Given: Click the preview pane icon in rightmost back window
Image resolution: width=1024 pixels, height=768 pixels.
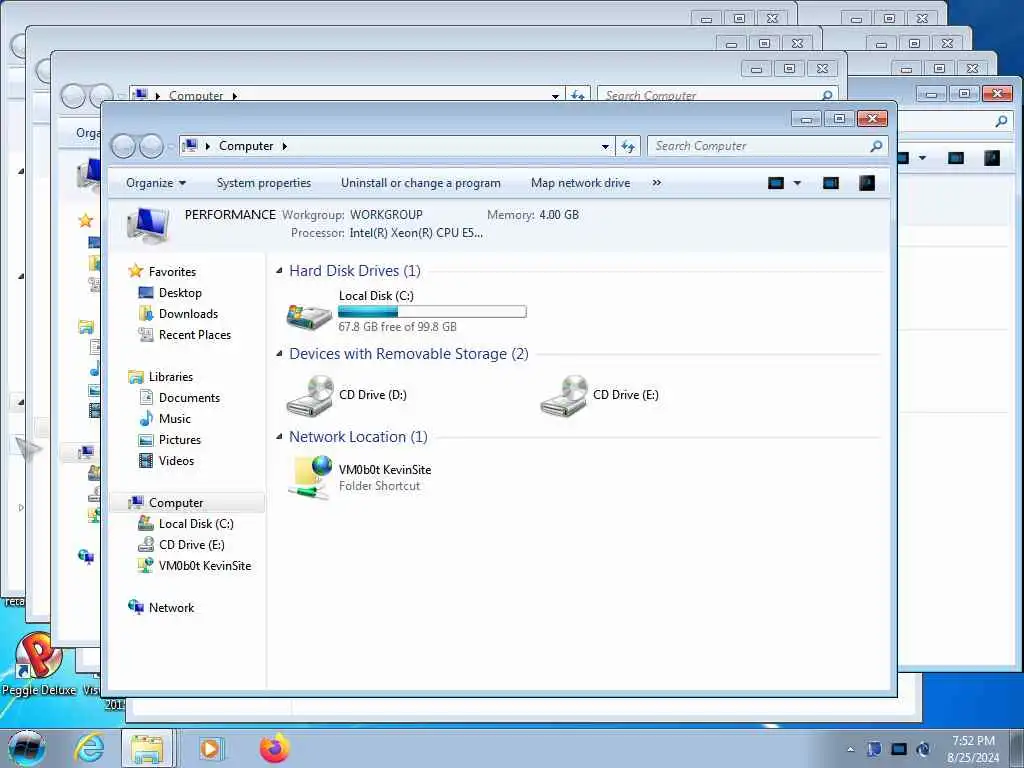Looking at the screenshot, I should point(955,157).
